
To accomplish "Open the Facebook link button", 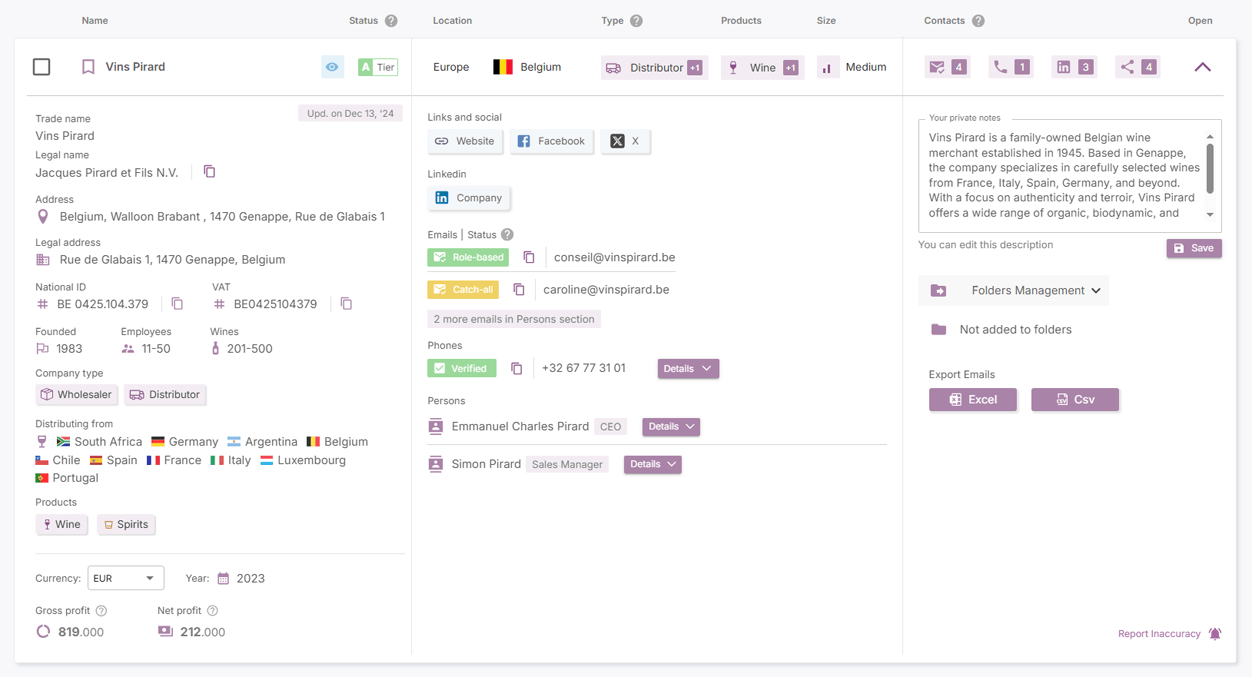I will [x=551, y=141].
